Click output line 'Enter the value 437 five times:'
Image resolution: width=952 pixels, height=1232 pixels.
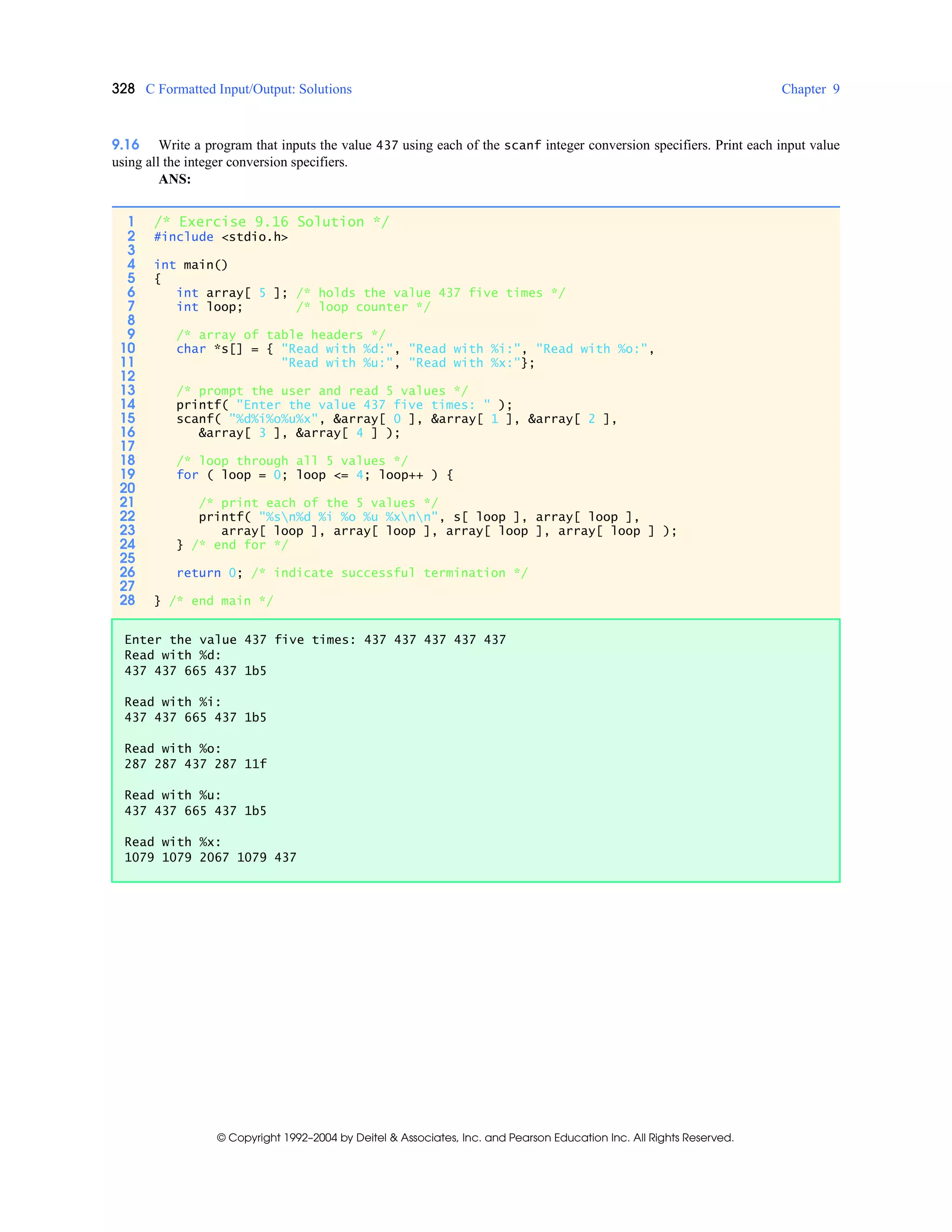pos(315,640)
